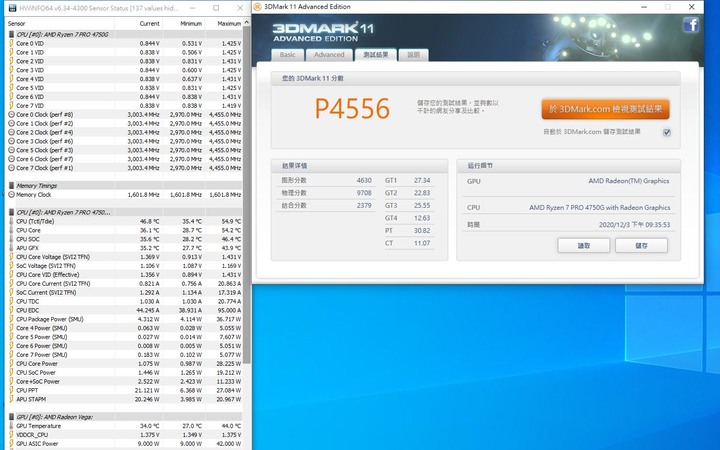The image size is (720, 450).
Task: Select the P4556 score text
Action: (352, 109)
